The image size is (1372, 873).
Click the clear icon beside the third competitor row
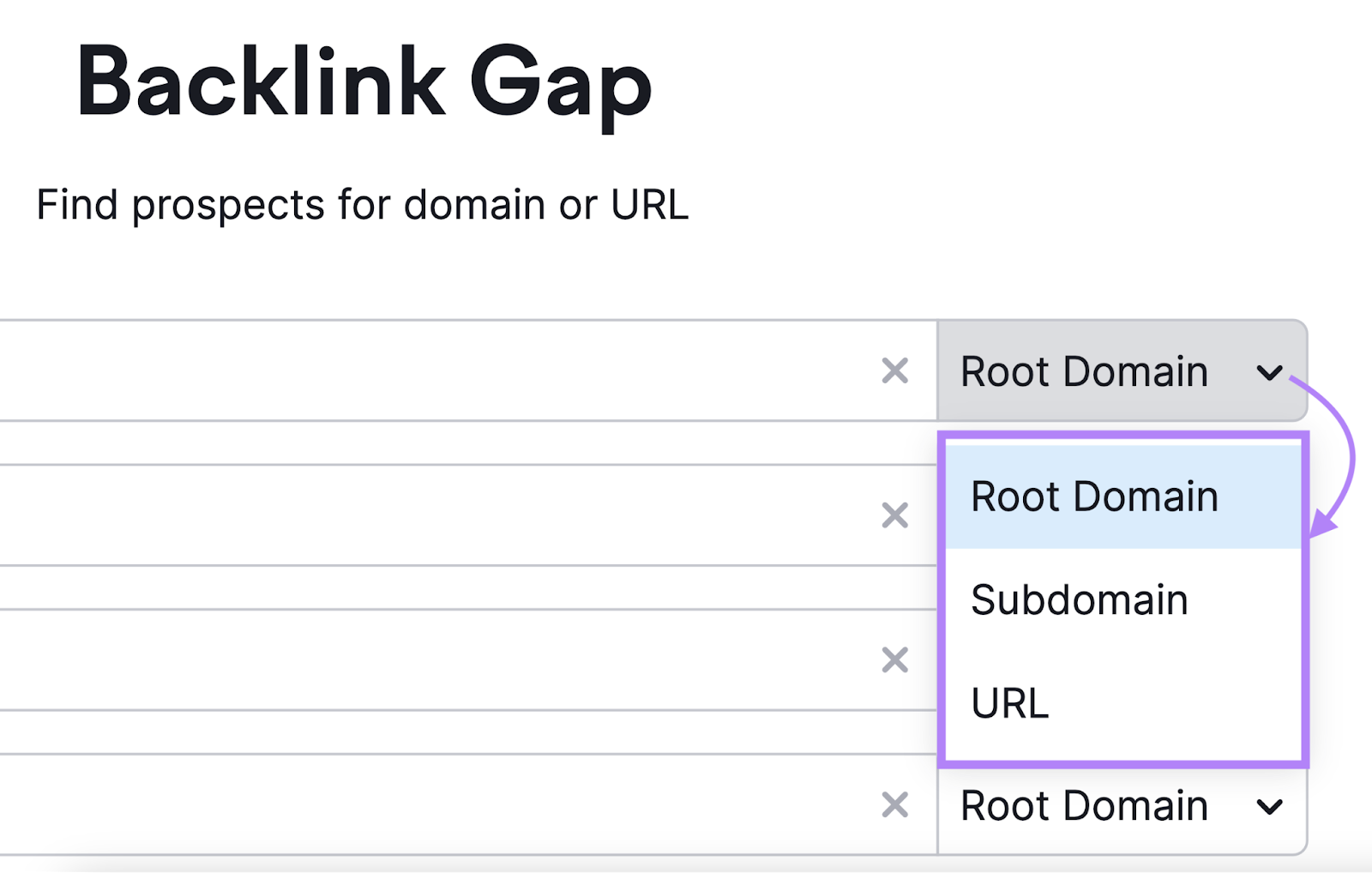click(x=894, y=660)
